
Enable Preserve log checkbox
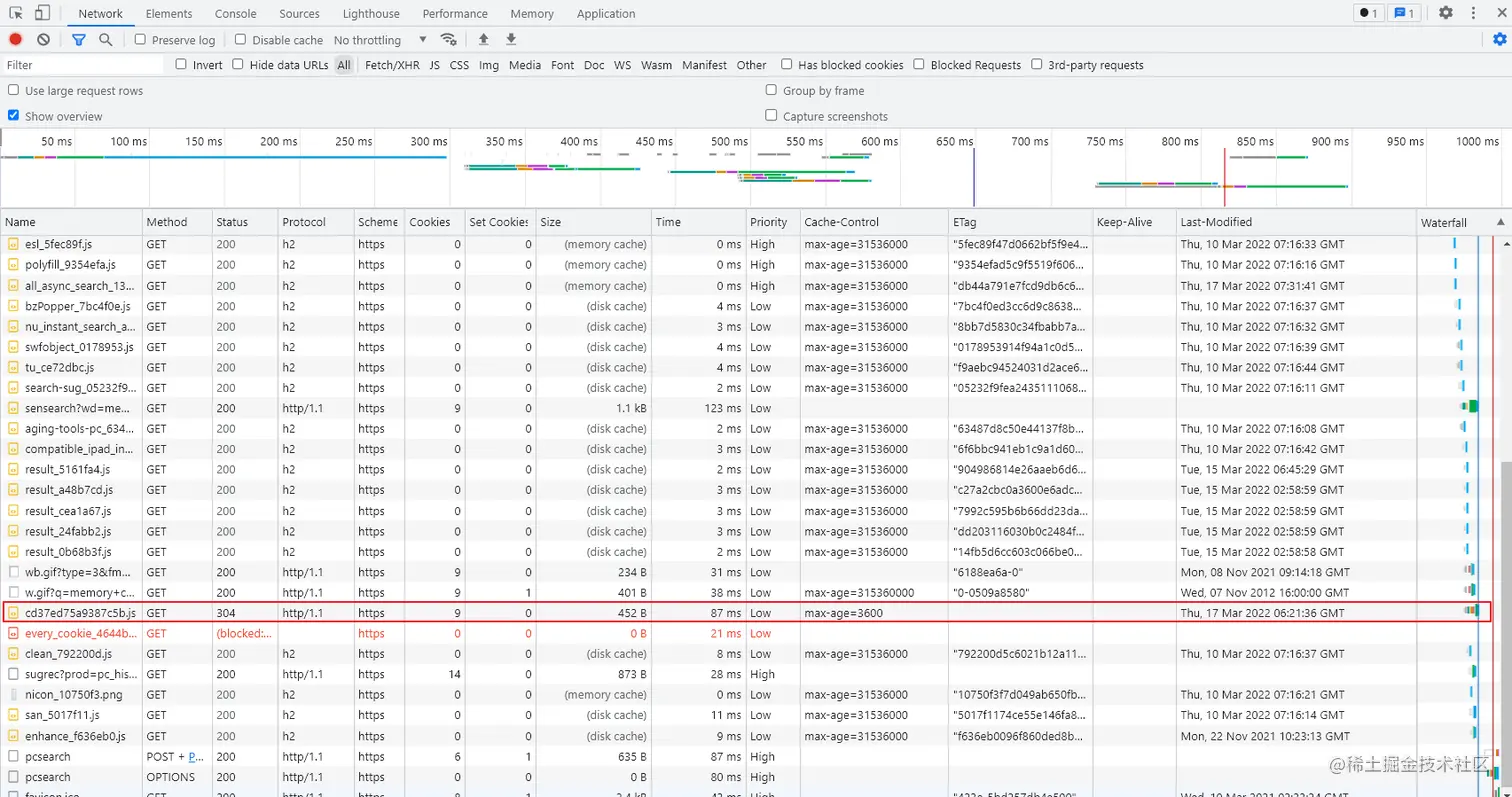click(x=140, y=40)
